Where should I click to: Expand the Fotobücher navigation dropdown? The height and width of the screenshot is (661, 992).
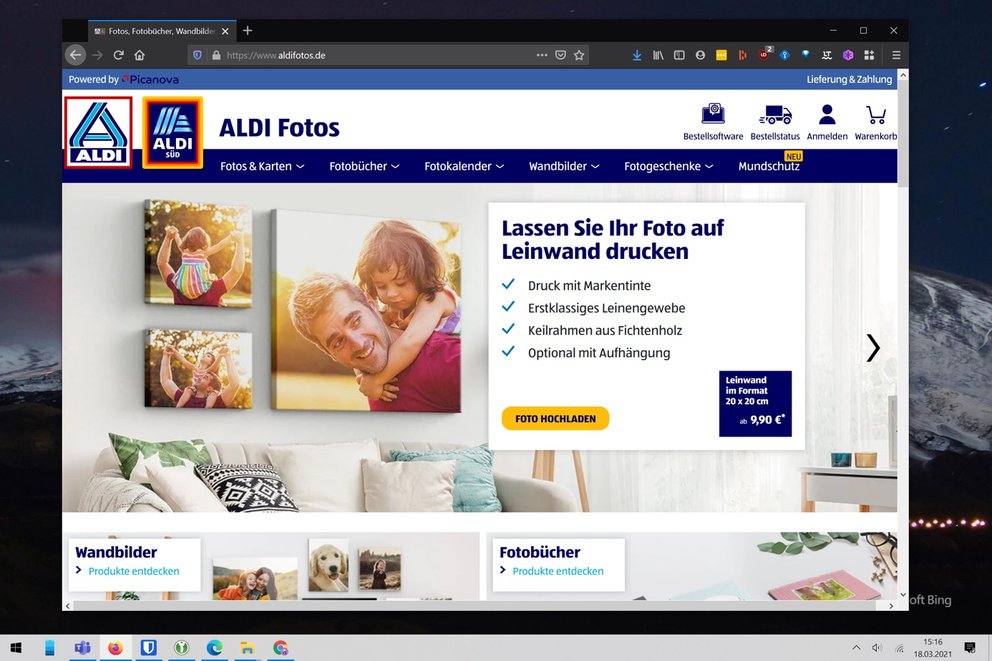tap(364, 166)
